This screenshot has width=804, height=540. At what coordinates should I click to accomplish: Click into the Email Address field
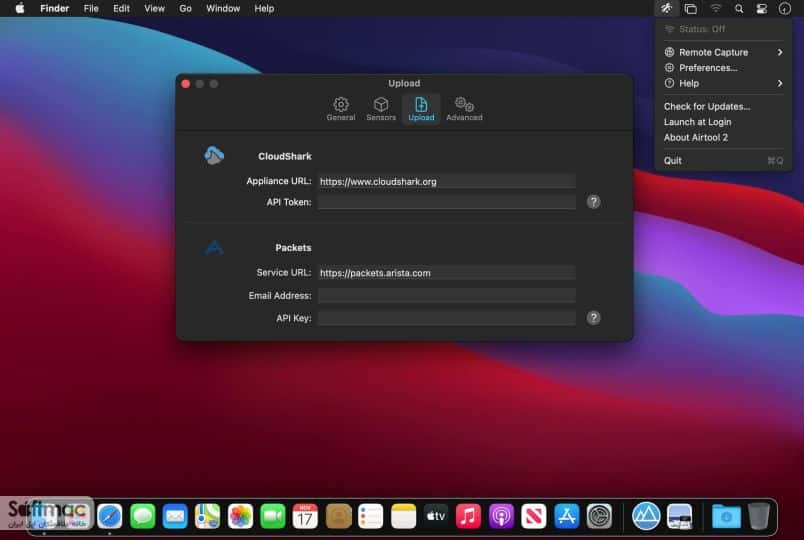click(x=447, y=295)
